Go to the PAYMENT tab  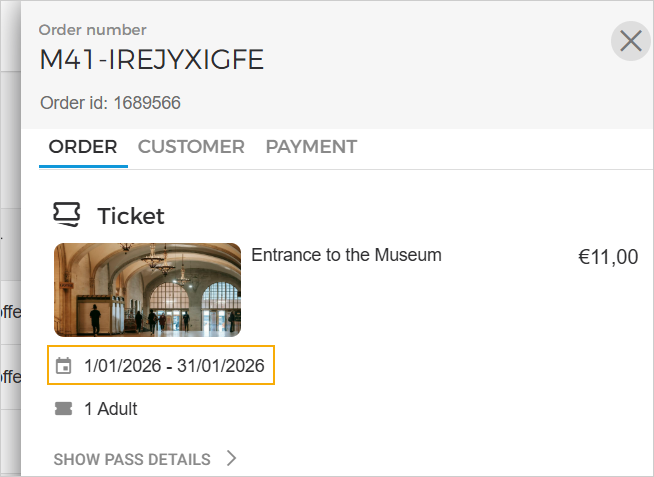pos(311,147)
